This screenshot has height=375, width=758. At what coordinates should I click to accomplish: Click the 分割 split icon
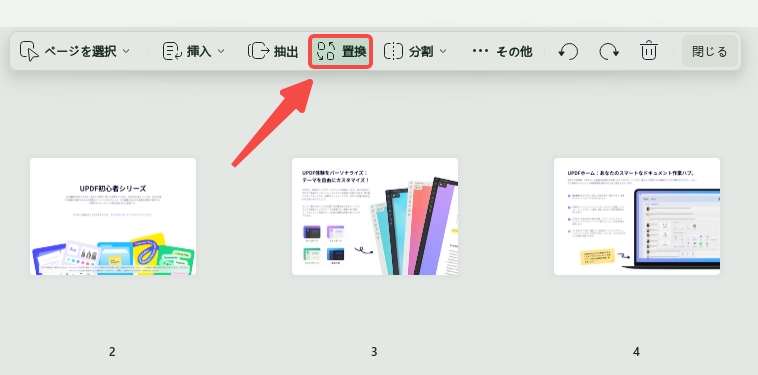click(x=394, y=51)
